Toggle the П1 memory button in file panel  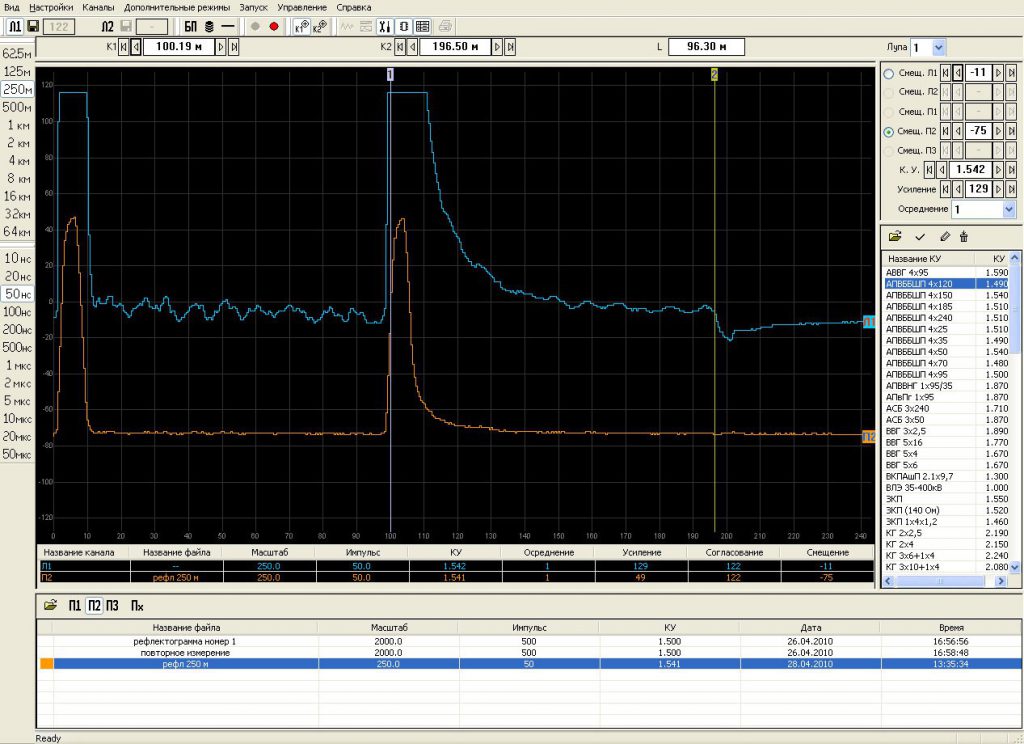[x=75, y=605]
